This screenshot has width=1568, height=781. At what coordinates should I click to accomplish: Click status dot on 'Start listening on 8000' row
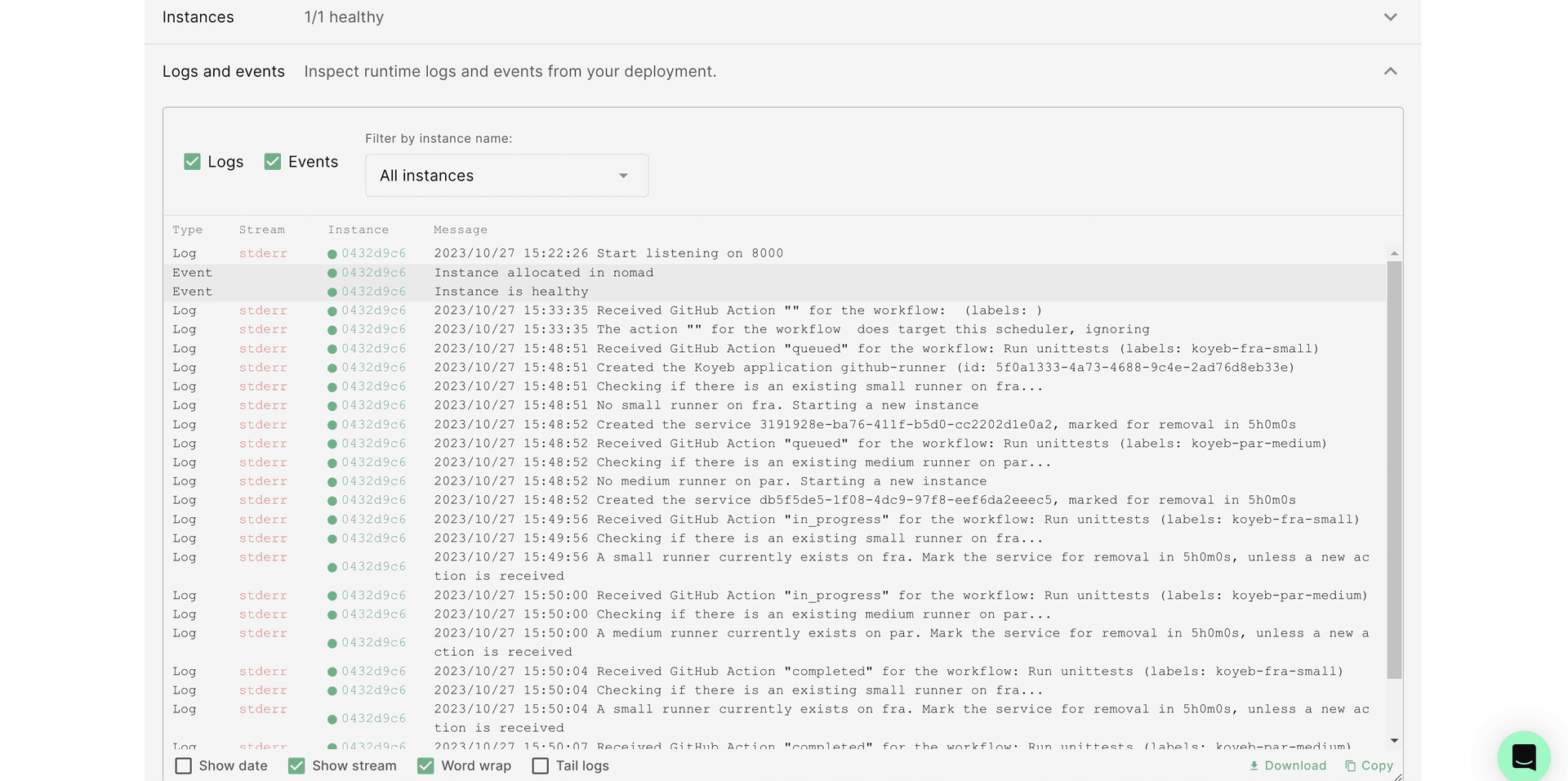click(332, 254)
